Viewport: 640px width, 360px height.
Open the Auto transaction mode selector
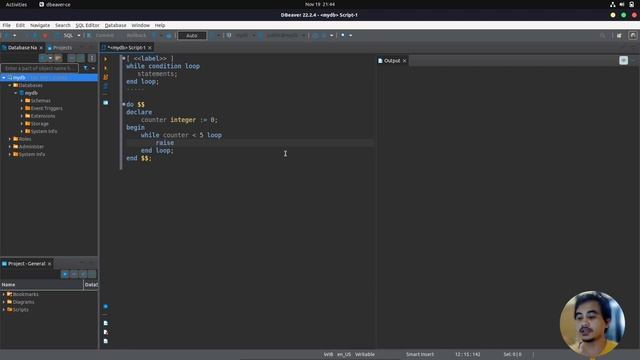[192, 36]
